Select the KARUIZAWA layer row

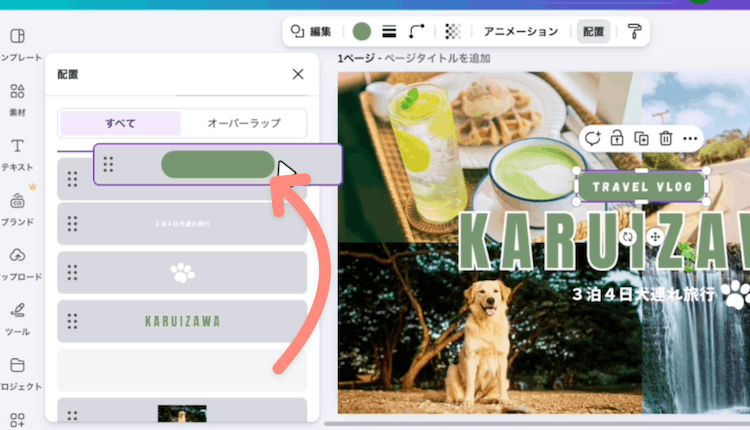[x=182, y=321]
